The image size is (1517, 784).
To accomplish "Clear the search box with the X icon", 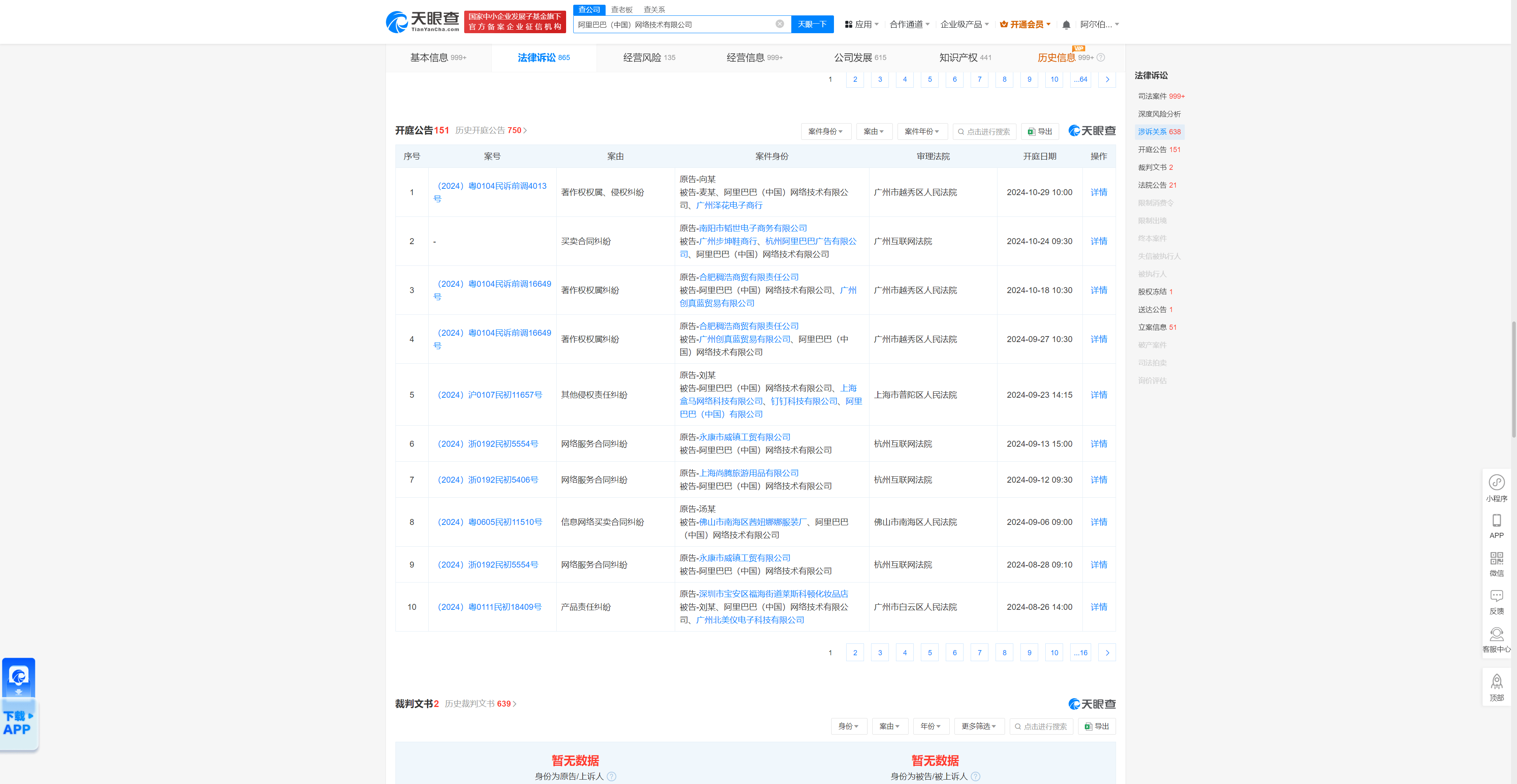I will [780, 24].
